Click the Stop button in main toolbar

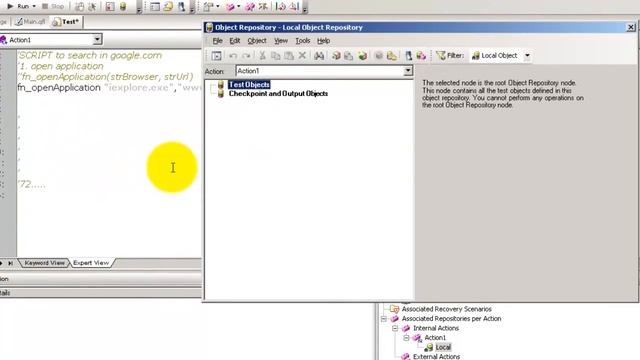coord(53,6)
